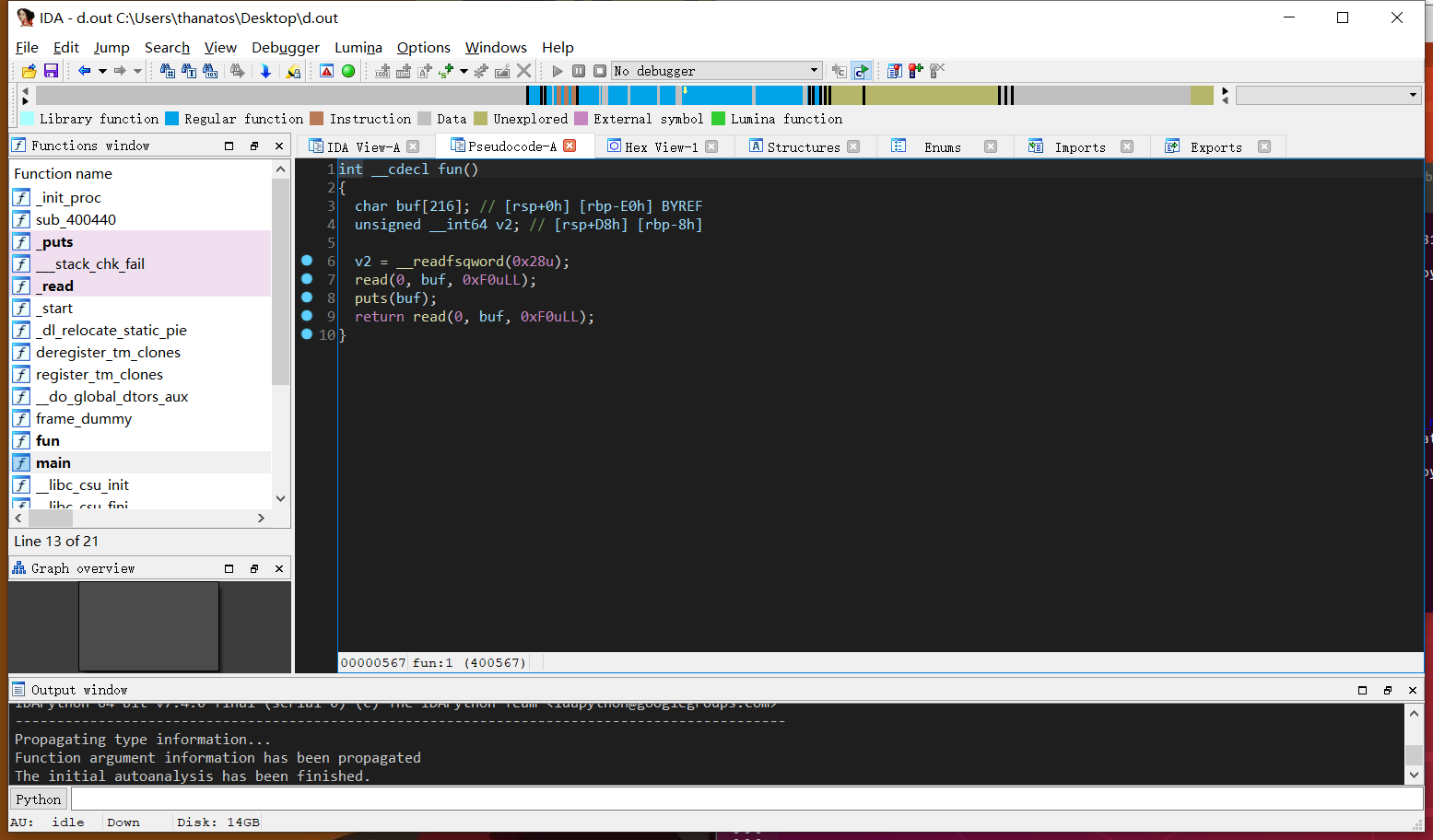Image resolution: width=1433 pixels, height=840 pixels.
Task: Open the Options menu
Action: (424, 47)
